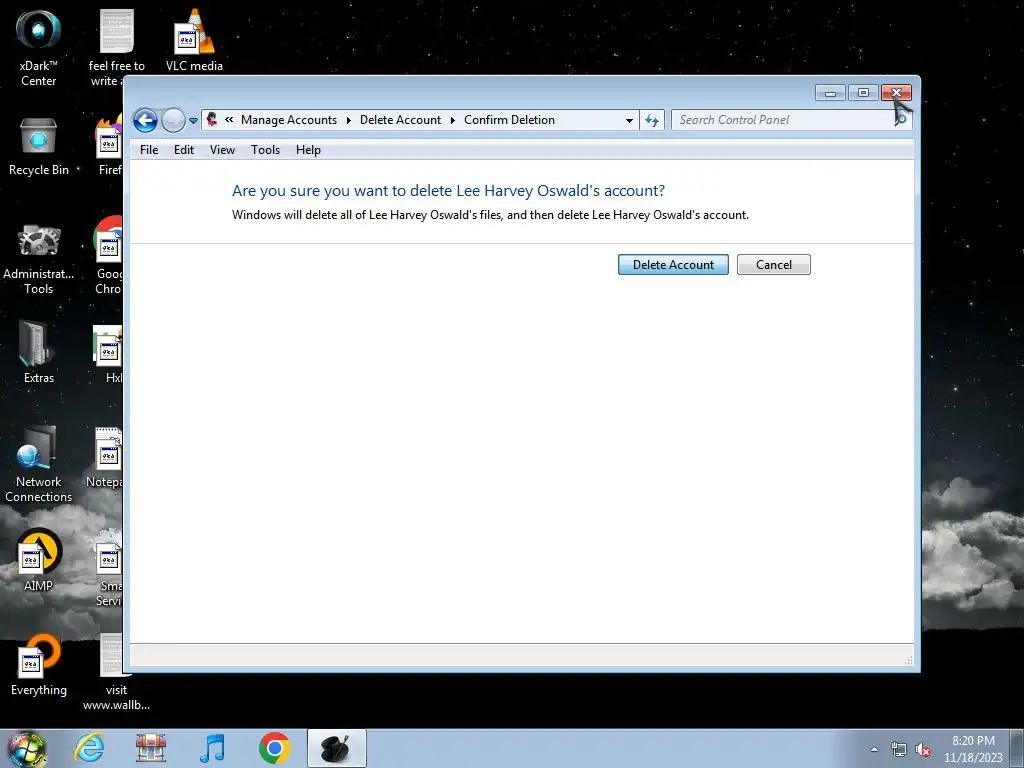
Task: Click the user accounts icon in address bar
Action: (x=212, y=120)
